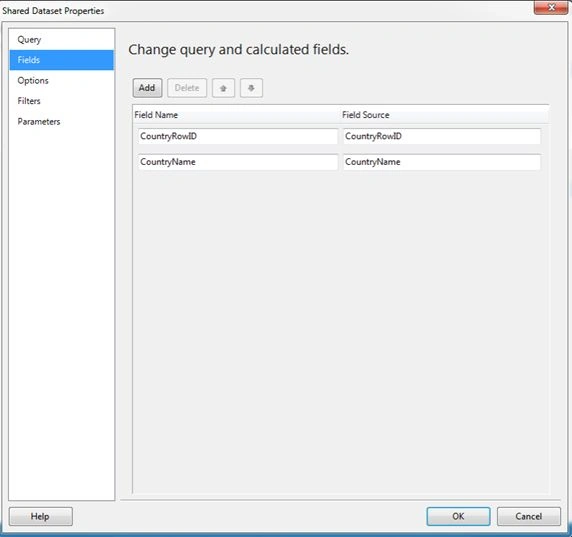
Task: Click the move field up arrow icon
Action: (223, 88)
